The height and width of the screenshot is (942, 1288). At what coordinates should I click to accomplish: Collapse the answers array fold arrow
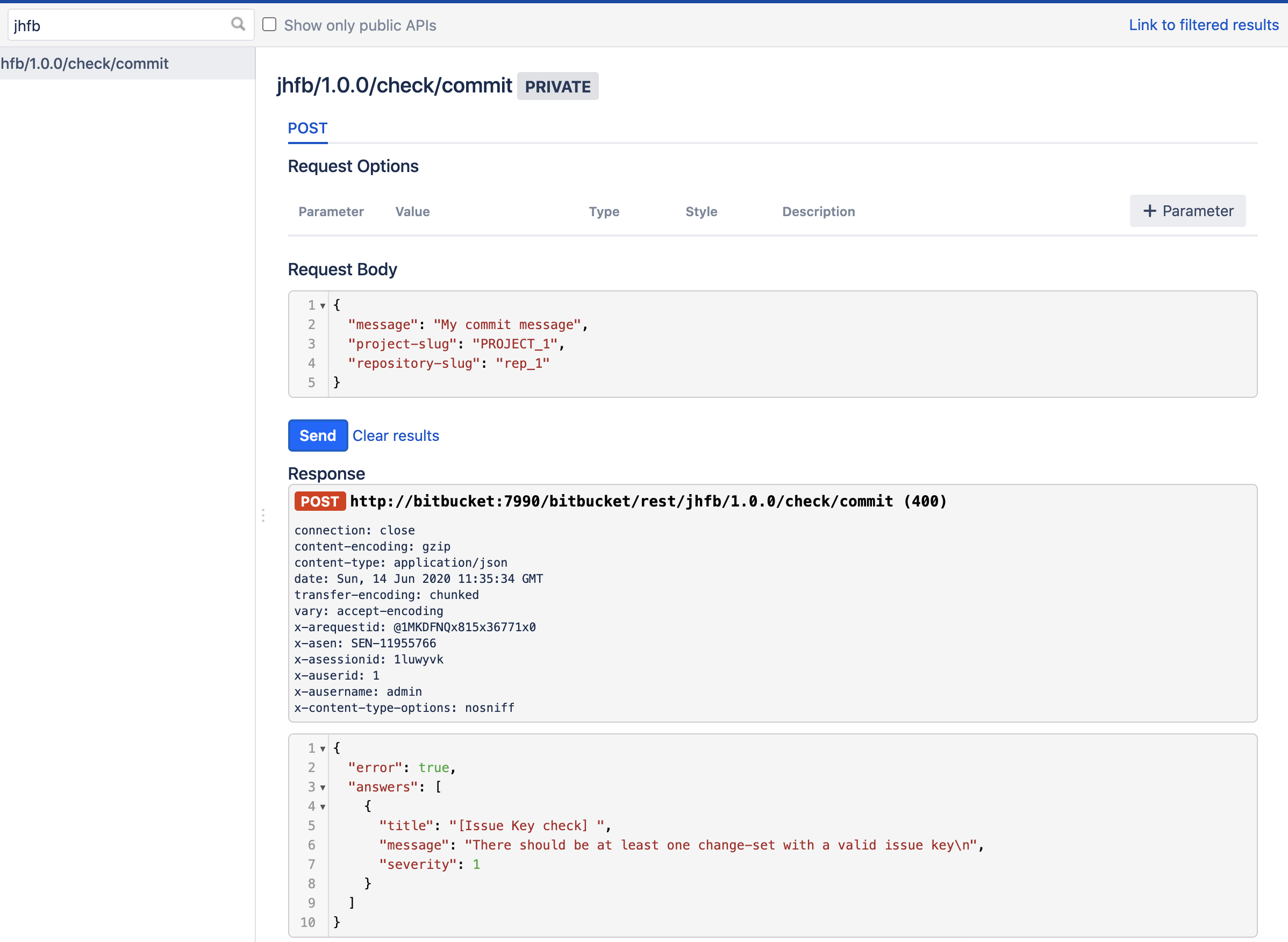(x=323, y=788)
